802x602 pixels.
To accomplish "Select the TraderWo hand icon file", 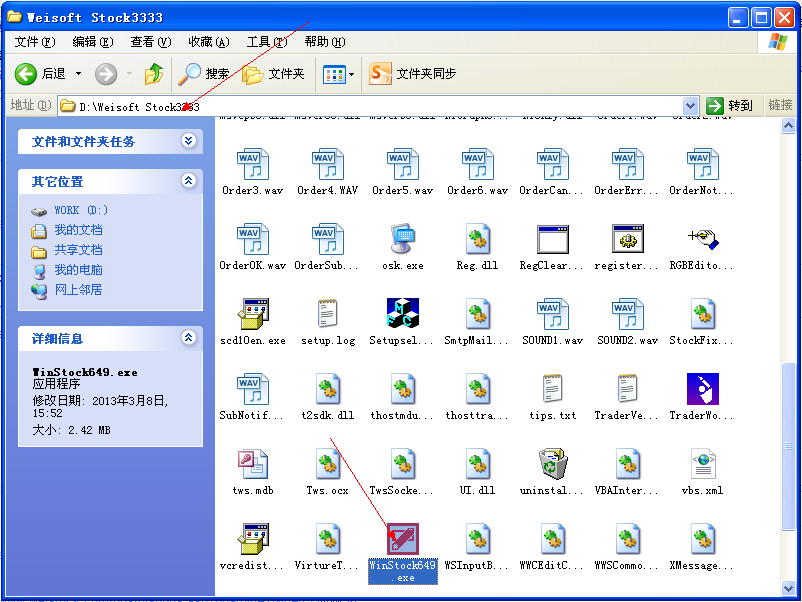I will coord(702,390).
